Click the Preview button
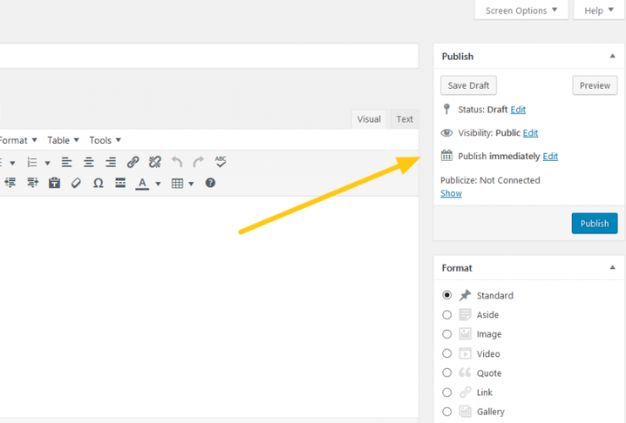The height and width of the screenshot is (423, 626). pos(595,85)
